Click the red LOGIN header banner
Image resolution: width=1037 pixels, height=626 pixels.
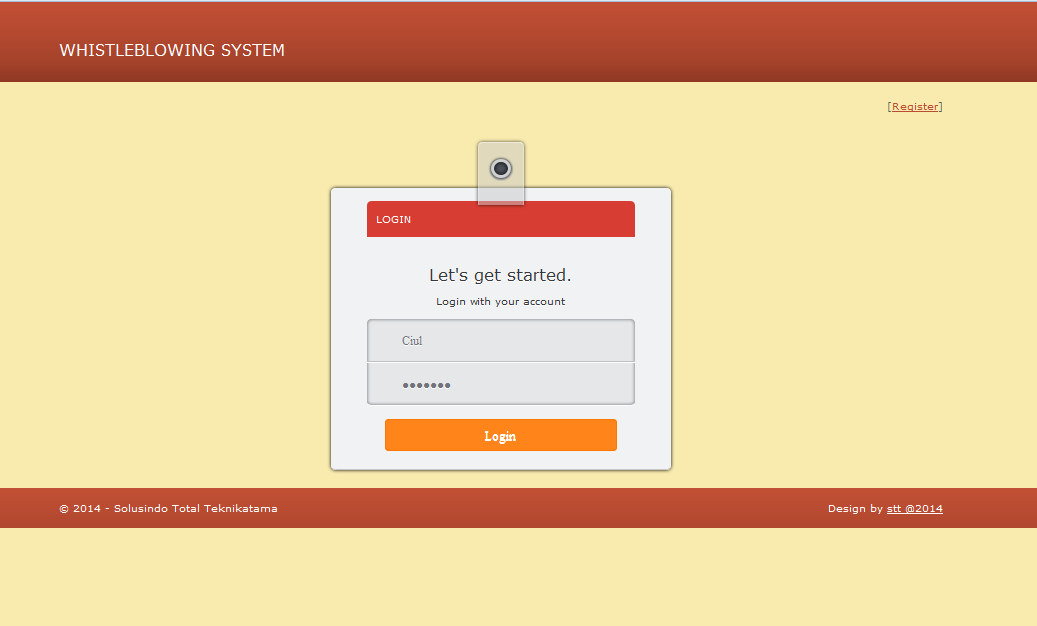click(500, 218)
